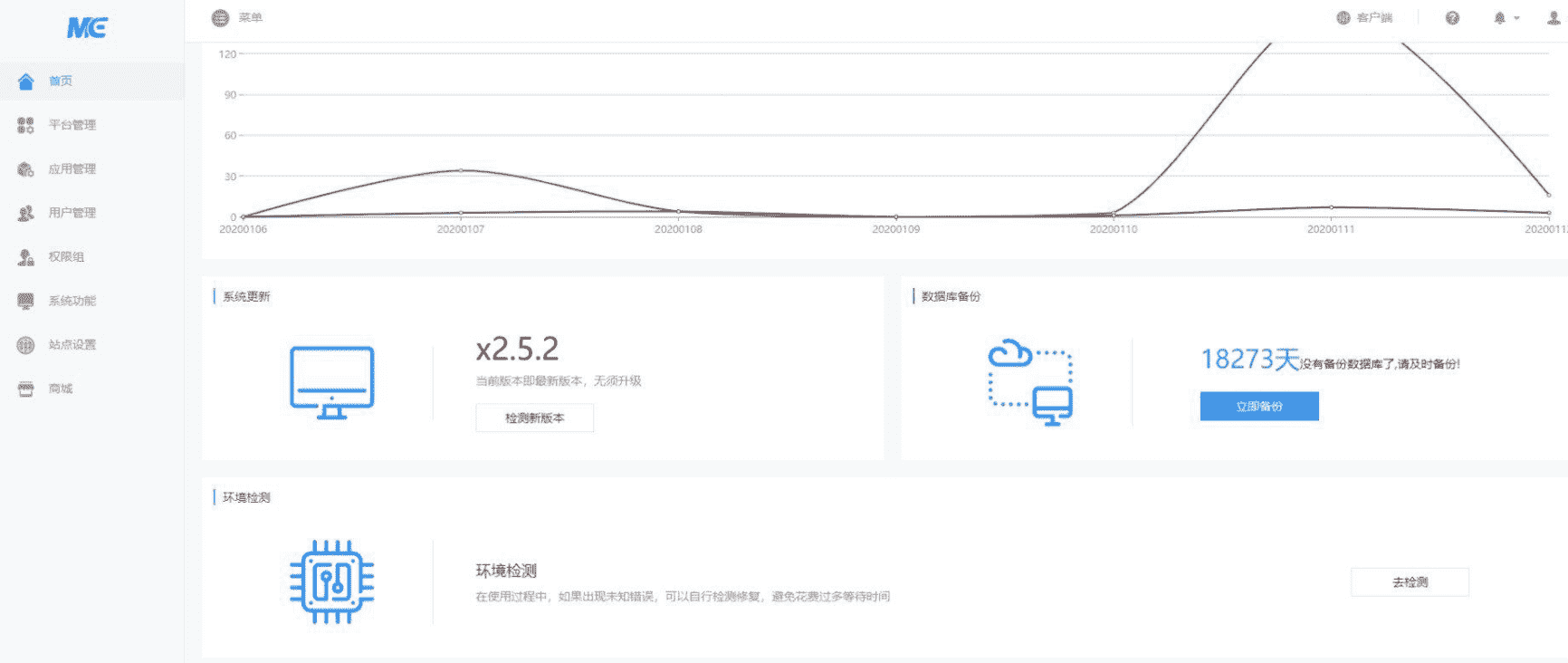Open the 平台管理 menu item
Viewport: 1568px width, 663px height.
91,125
